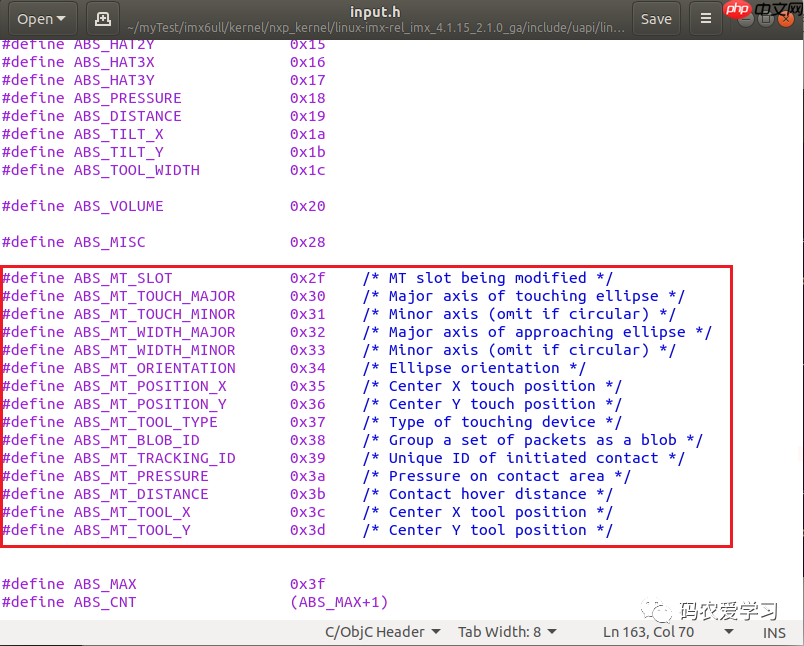Create a new document with toolbar icon
This screenshot has width=804, height=646.
tap(103, 19)
